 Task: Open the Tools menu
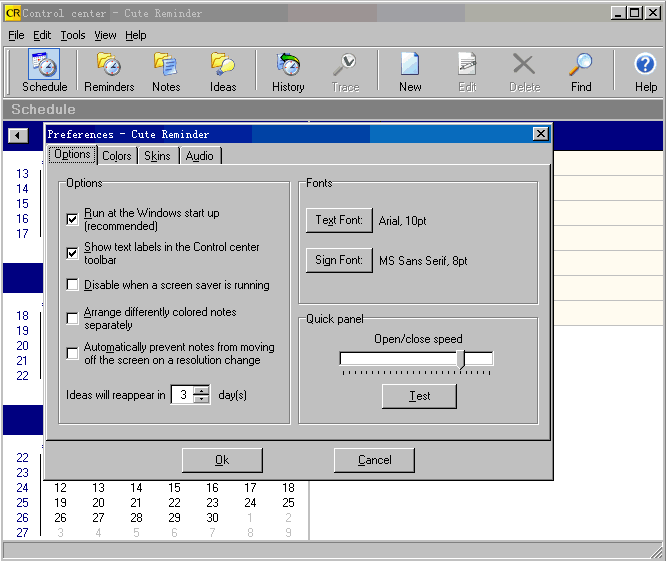click(73, 35)
